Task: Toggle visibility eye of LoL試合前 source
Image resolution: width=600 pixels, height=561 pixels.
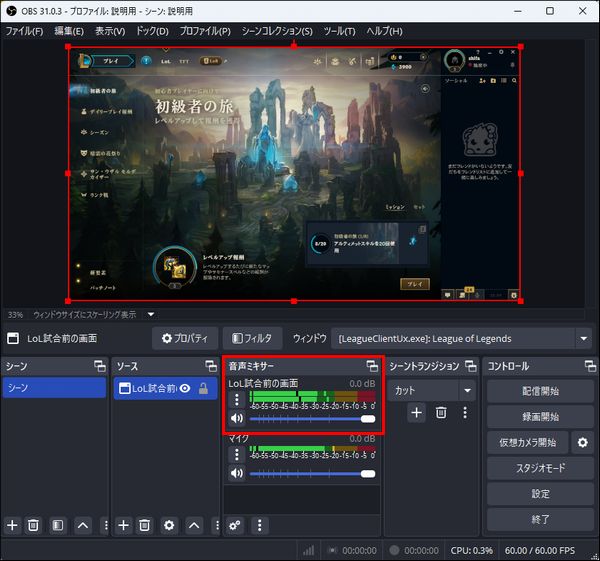Action: point(185,388)
